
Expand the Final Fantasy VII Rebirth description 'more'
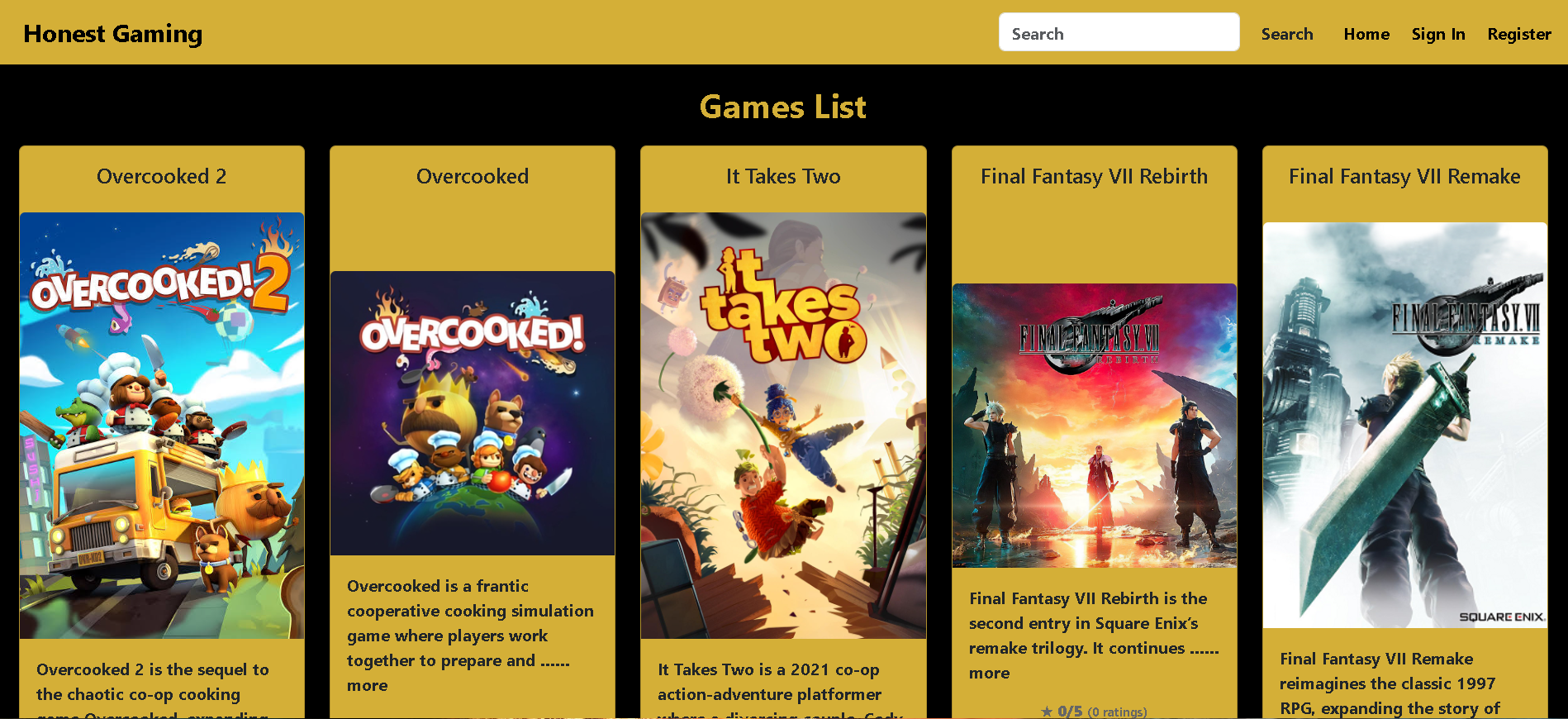(x=990, y=673)
